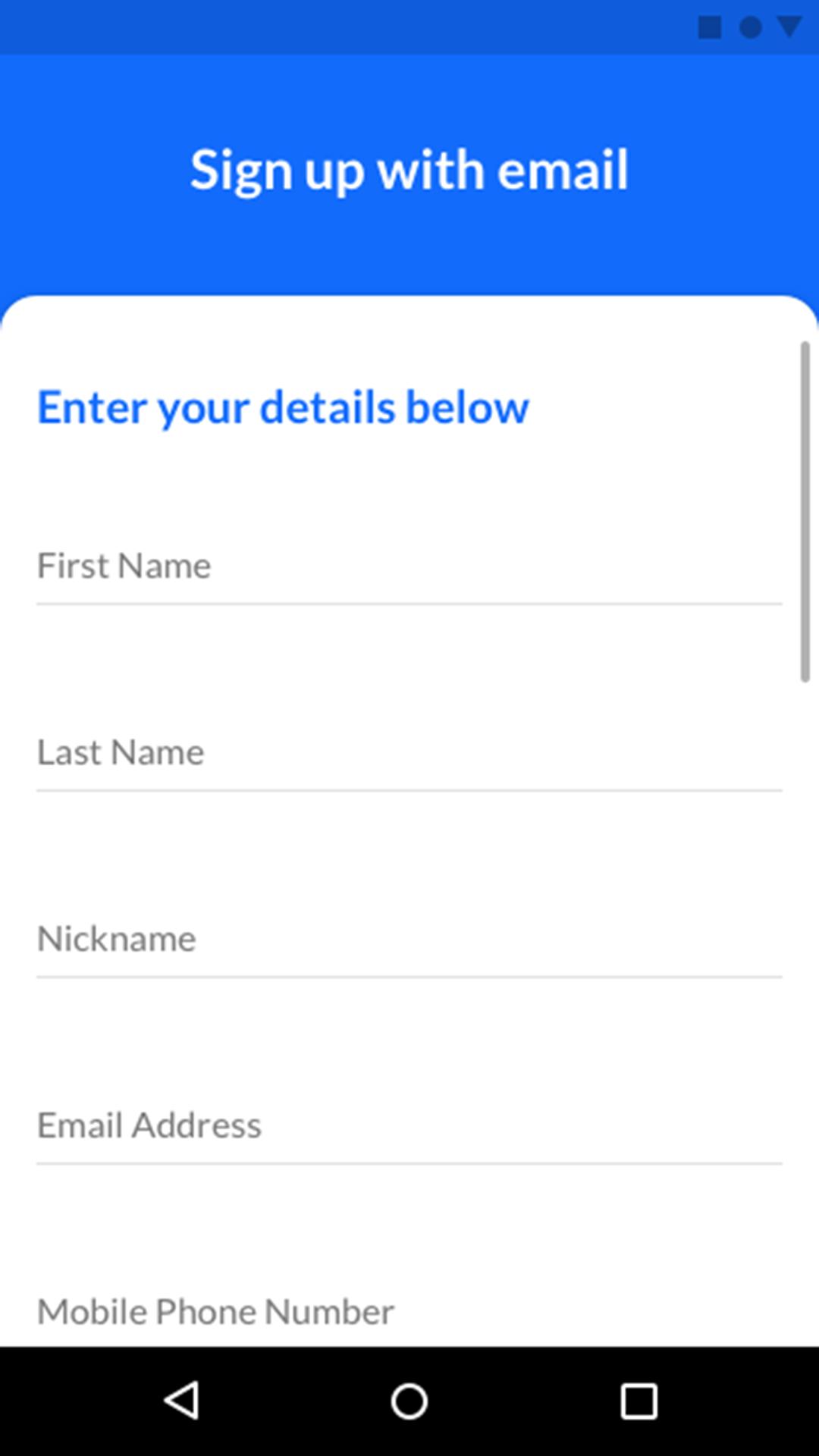Tap the square icon in status bar
This screenshot has width=819, height=1456.
(x=710, y=27)
